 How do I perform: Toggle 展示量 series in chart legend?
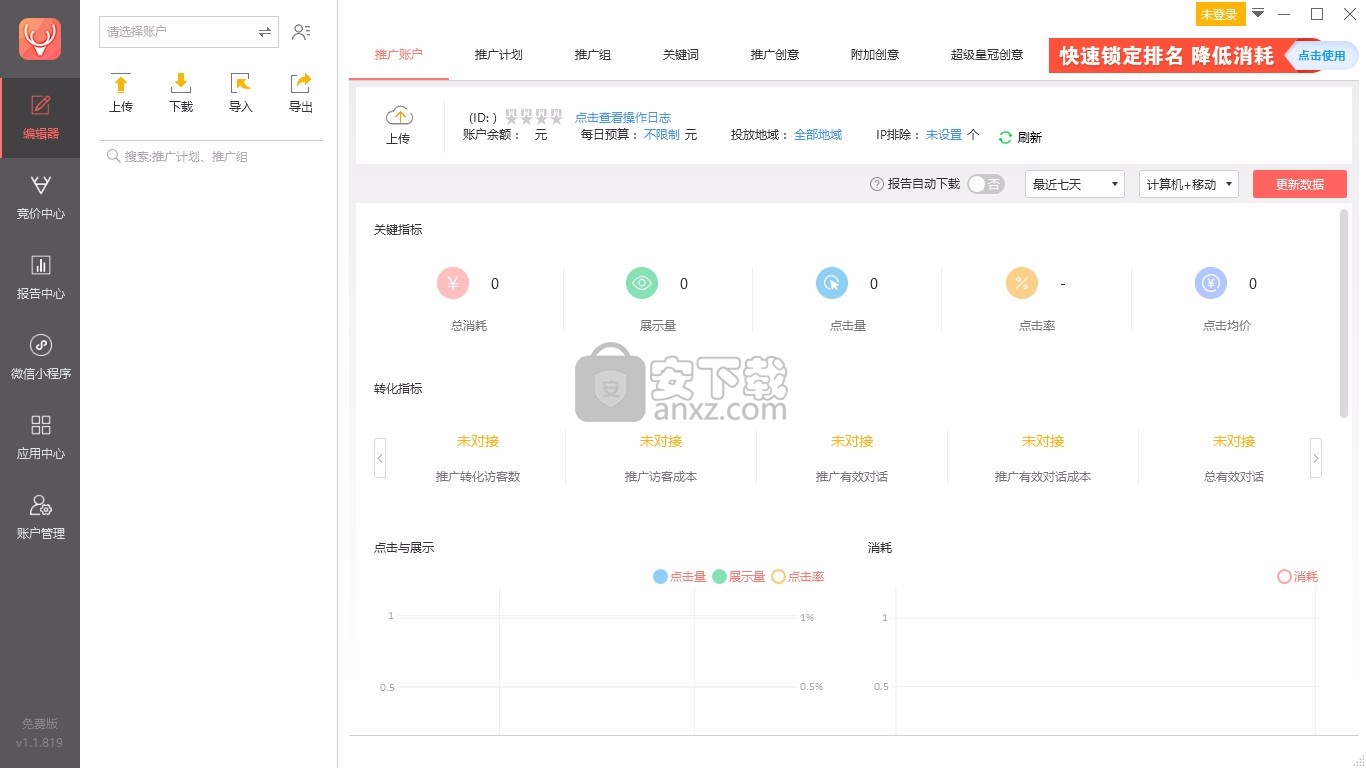[739, 576]
